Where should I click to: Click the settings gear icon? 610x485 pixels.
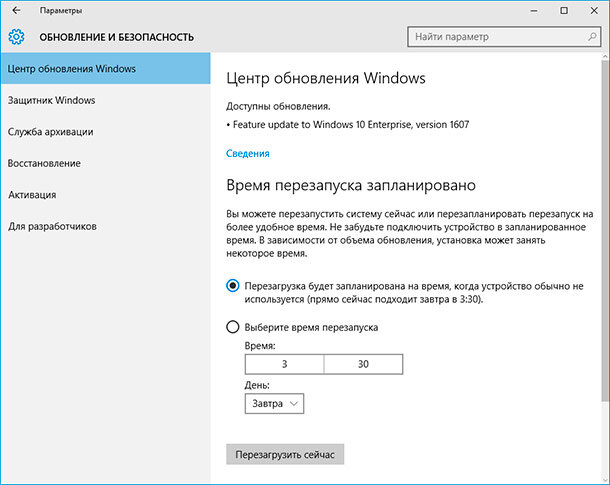tap(16, 37)
